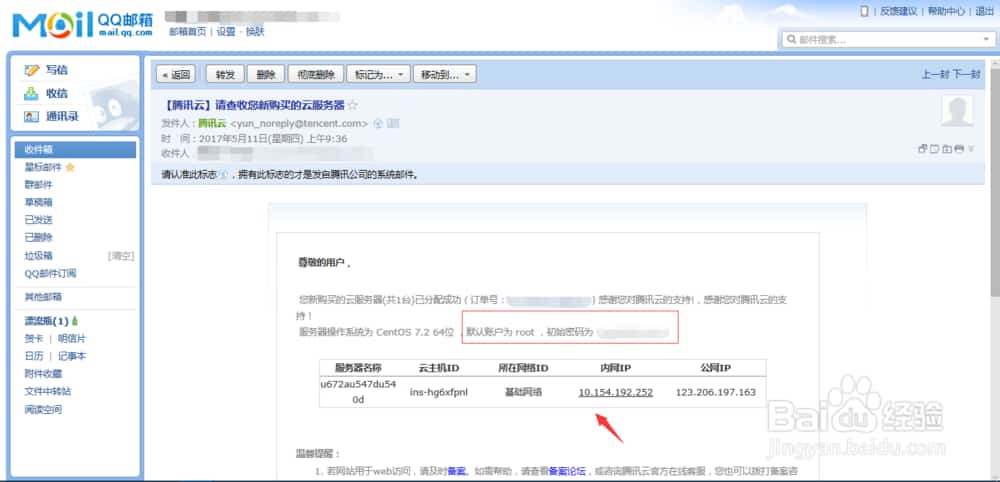Click the 退出 logout link
Image resolution: width=1000 pixels, height=482 pixels.
pyautogui.click(x=984, y=11)
